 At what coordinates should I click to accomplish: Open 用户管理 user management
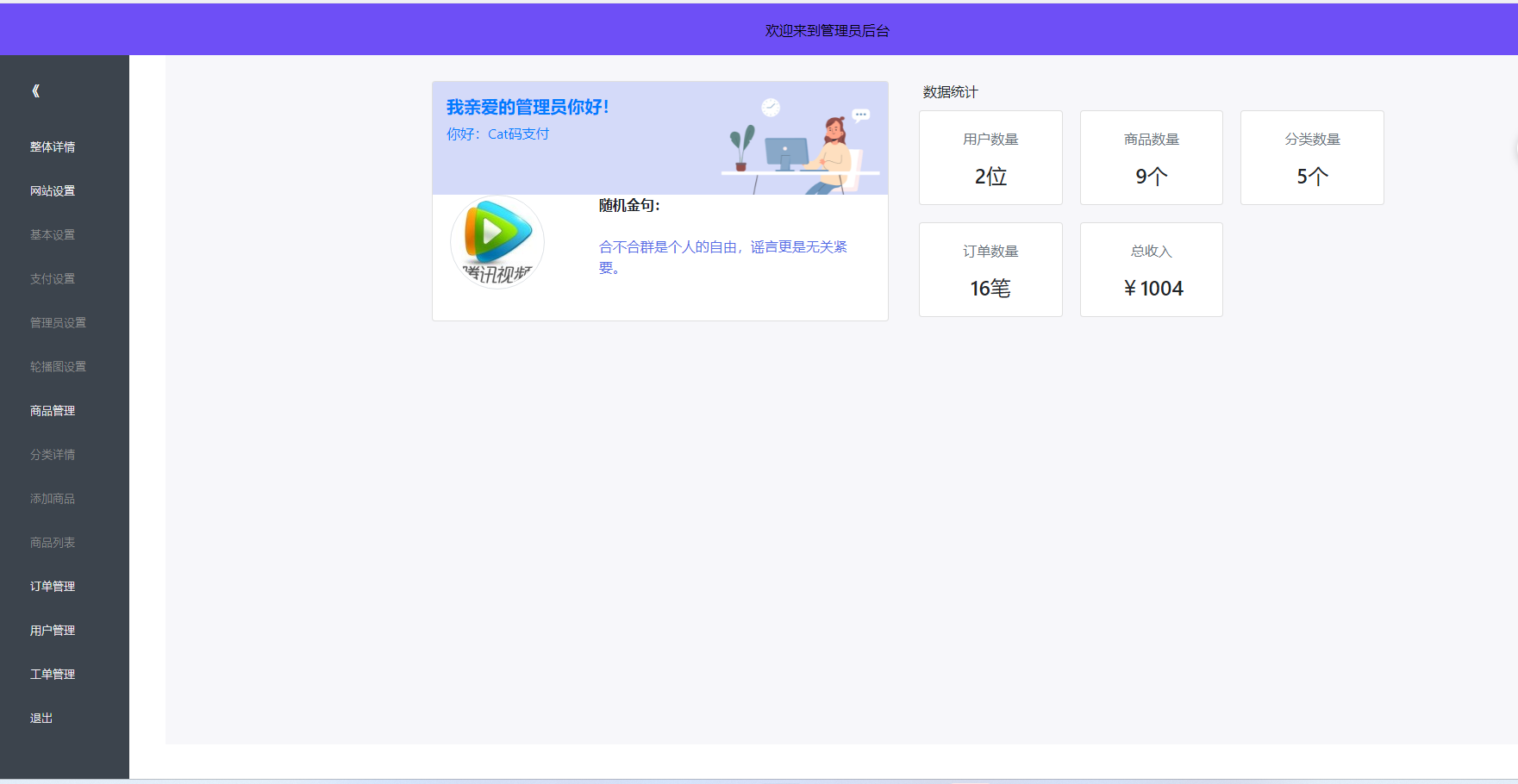[x=52, y=630]
